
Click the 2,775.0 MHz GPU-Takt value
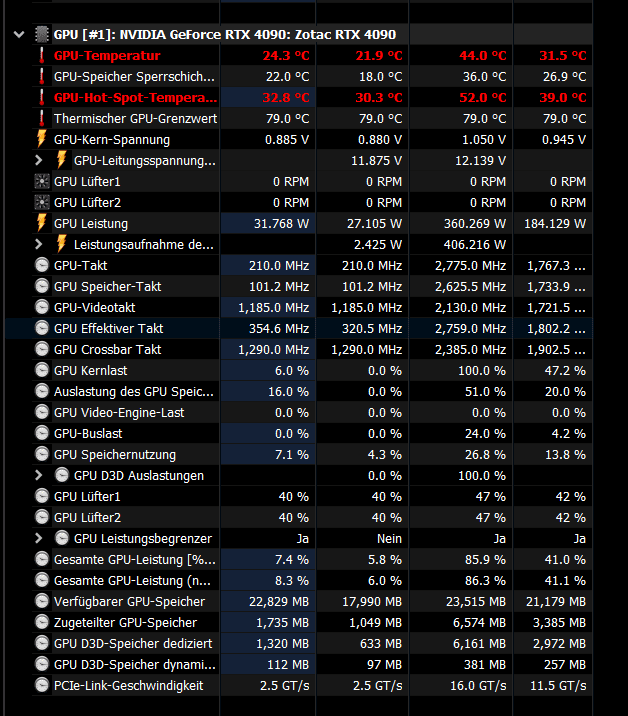[x=470, y=266]
